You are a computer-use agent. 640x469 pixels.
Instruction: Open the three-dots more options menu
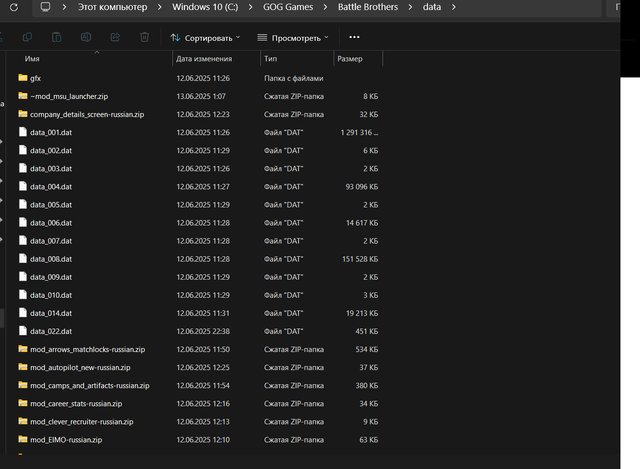pyautogui.click(x=354, y=37)
